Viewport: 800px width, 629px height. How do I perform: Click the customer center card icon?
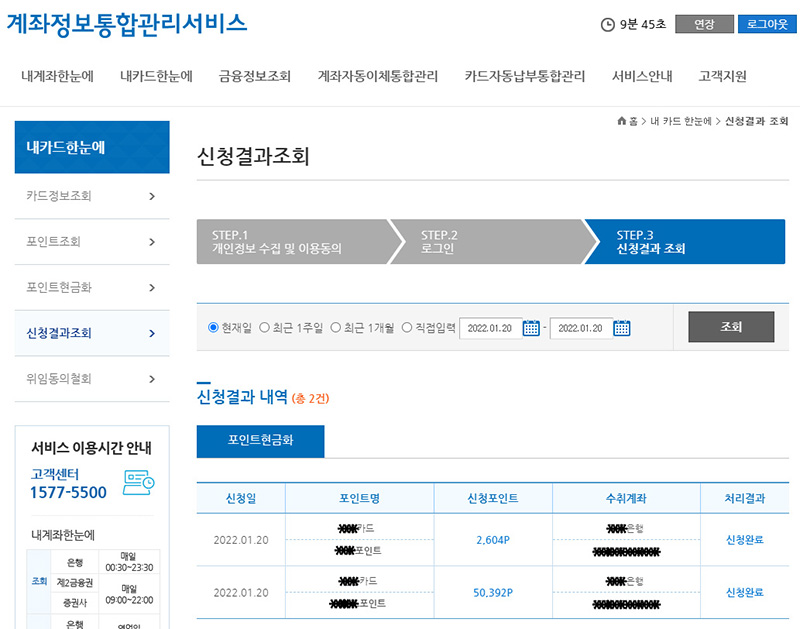[x=138, y=483]
